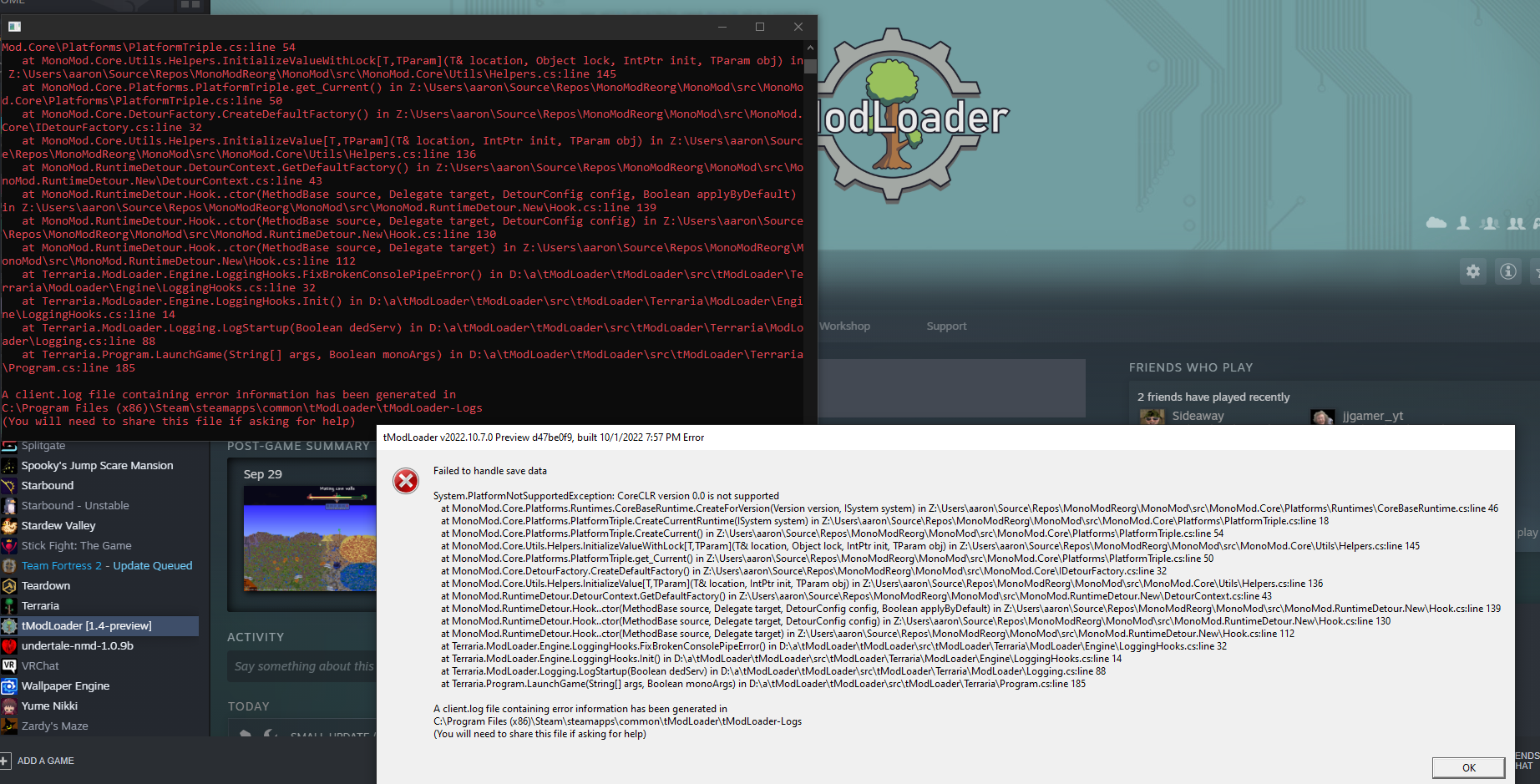Select Starbound - Unstable entry
Screen dimensions: 1540x784
click(75, 506)
